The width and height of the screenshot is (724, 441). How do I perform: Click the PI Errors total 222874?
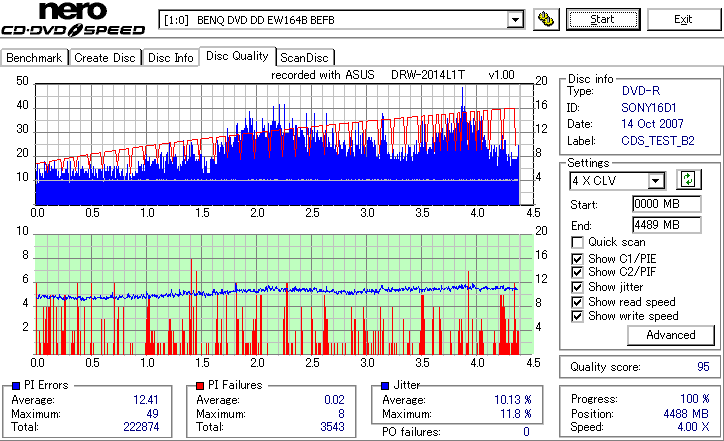141,427
